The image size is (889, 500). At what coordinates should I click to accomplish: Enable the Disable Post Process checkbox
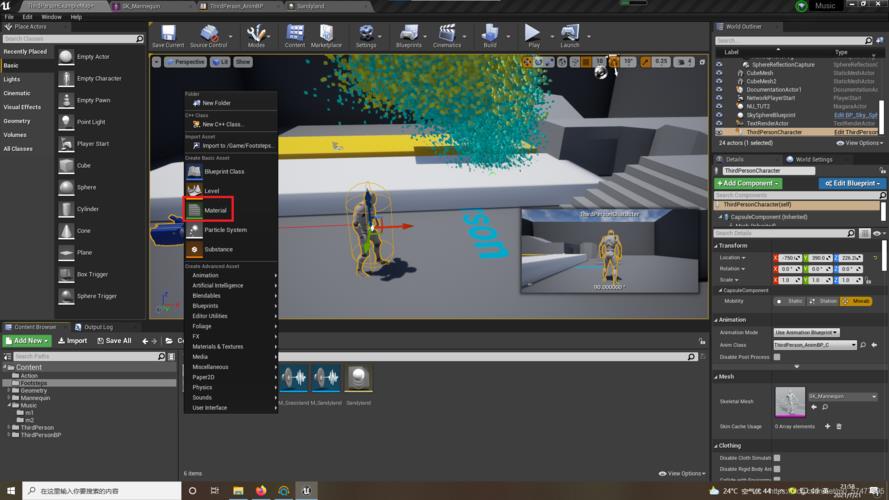pyautogui.click(x=777, y=357)
